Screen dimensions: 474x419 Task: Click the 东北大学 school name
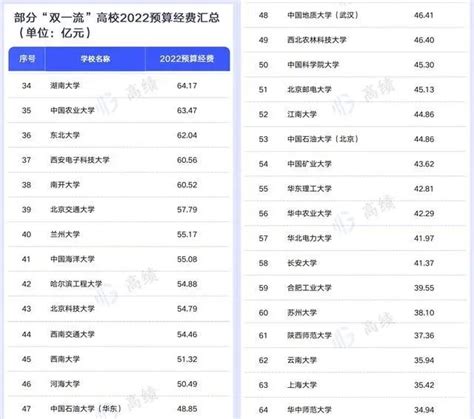click(x=65, y=135)
